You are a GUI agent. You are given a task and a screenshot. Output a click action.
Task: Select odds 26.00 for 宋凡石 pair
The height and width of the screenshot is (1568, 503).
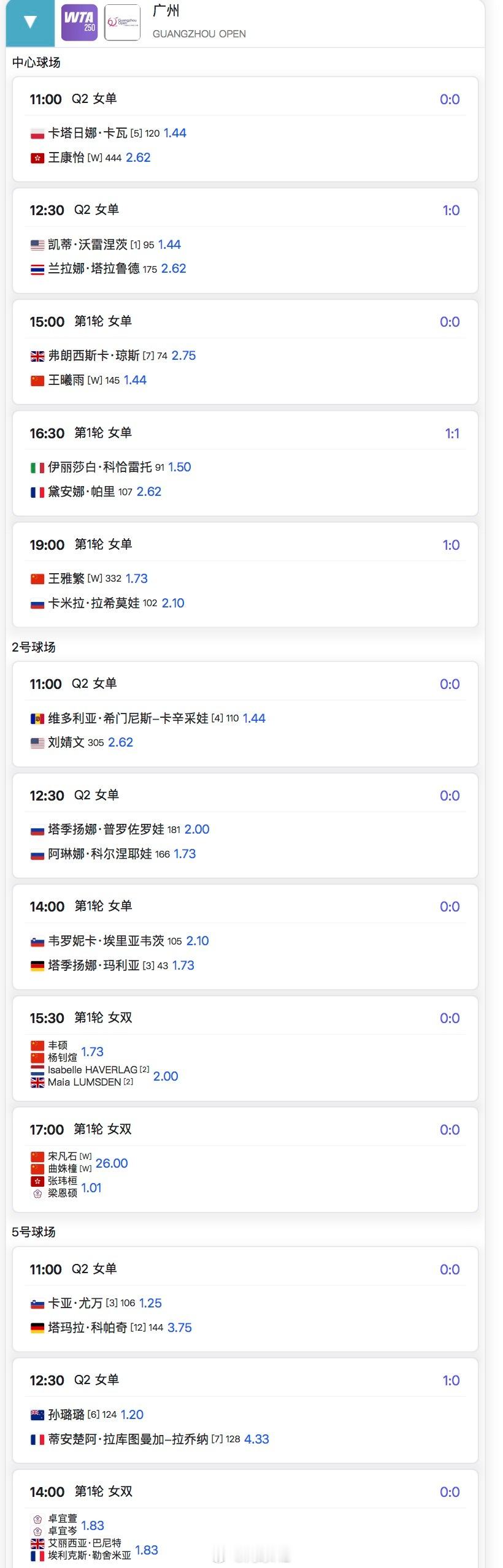pos(112,1163)
